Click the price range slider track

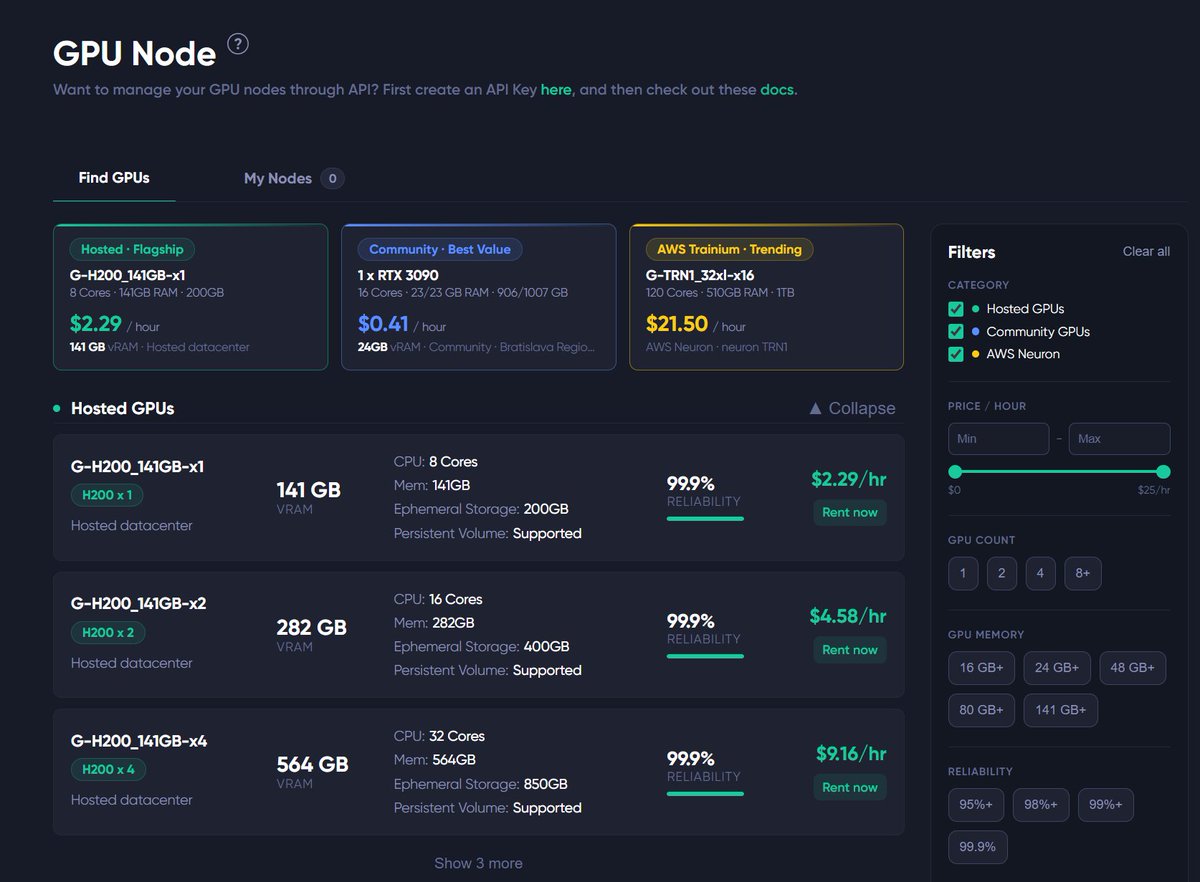coord(1059,472)
